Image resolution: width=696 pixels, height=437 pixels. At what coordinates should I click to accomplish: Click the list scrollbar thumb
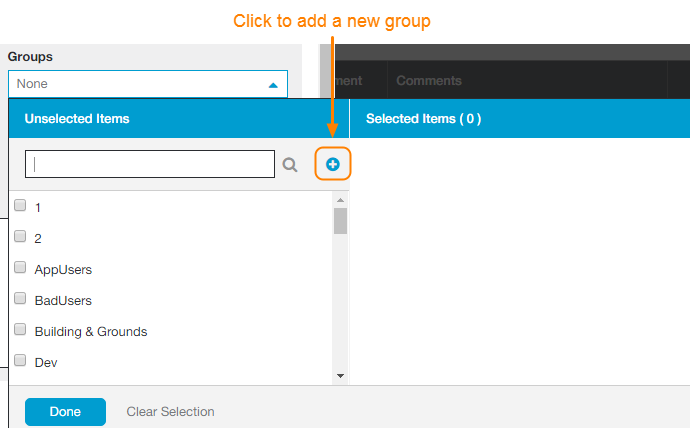pyautogui.click(x=340, y=220)
